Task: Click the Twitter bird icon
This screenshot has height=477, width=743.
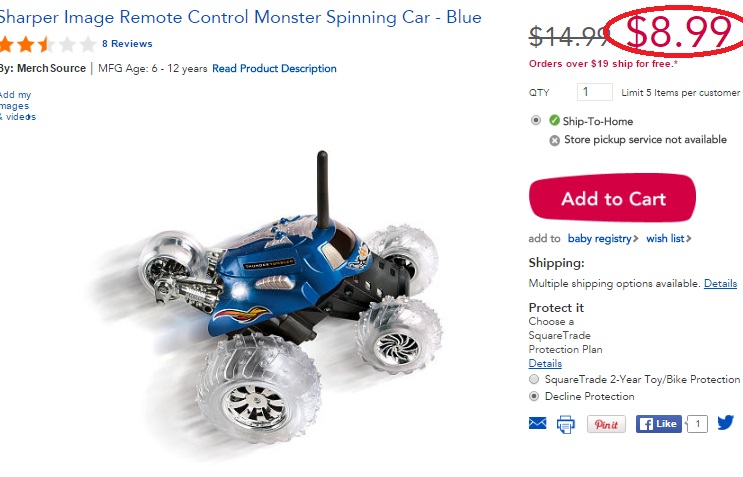Action: [x=725, y=423]
